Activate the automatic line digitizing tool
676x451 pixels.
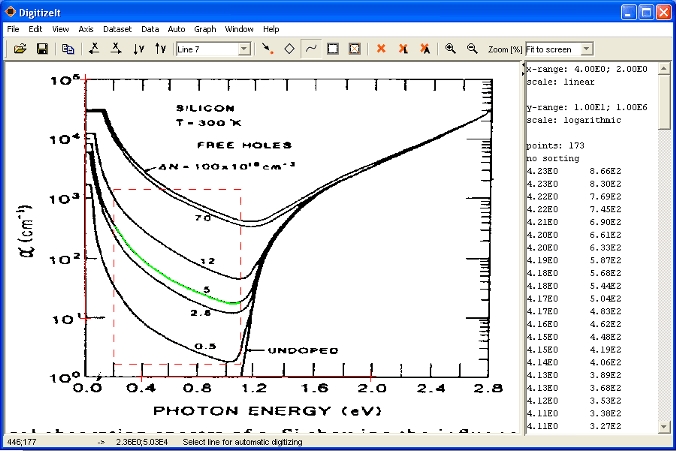point(311,48)
